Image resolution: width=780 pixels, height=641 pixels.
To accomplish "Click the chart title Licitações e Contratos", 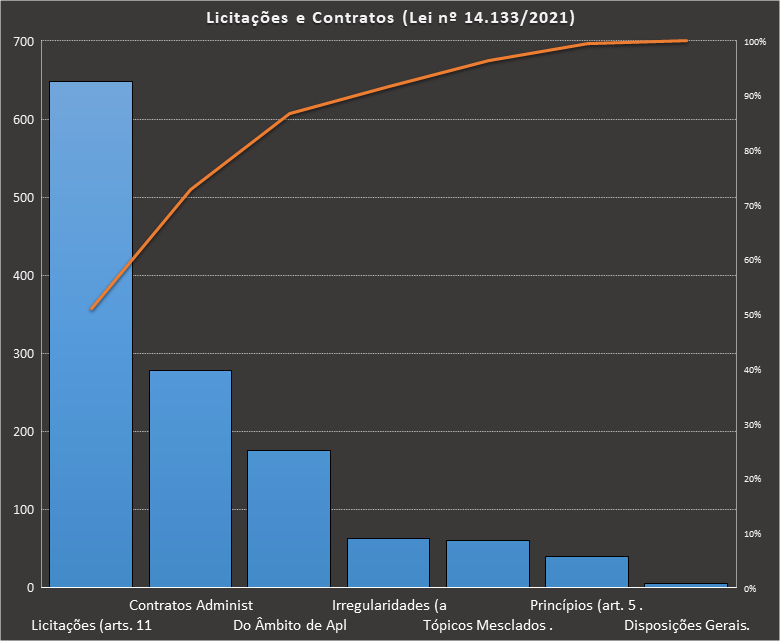I will (390, 18).
